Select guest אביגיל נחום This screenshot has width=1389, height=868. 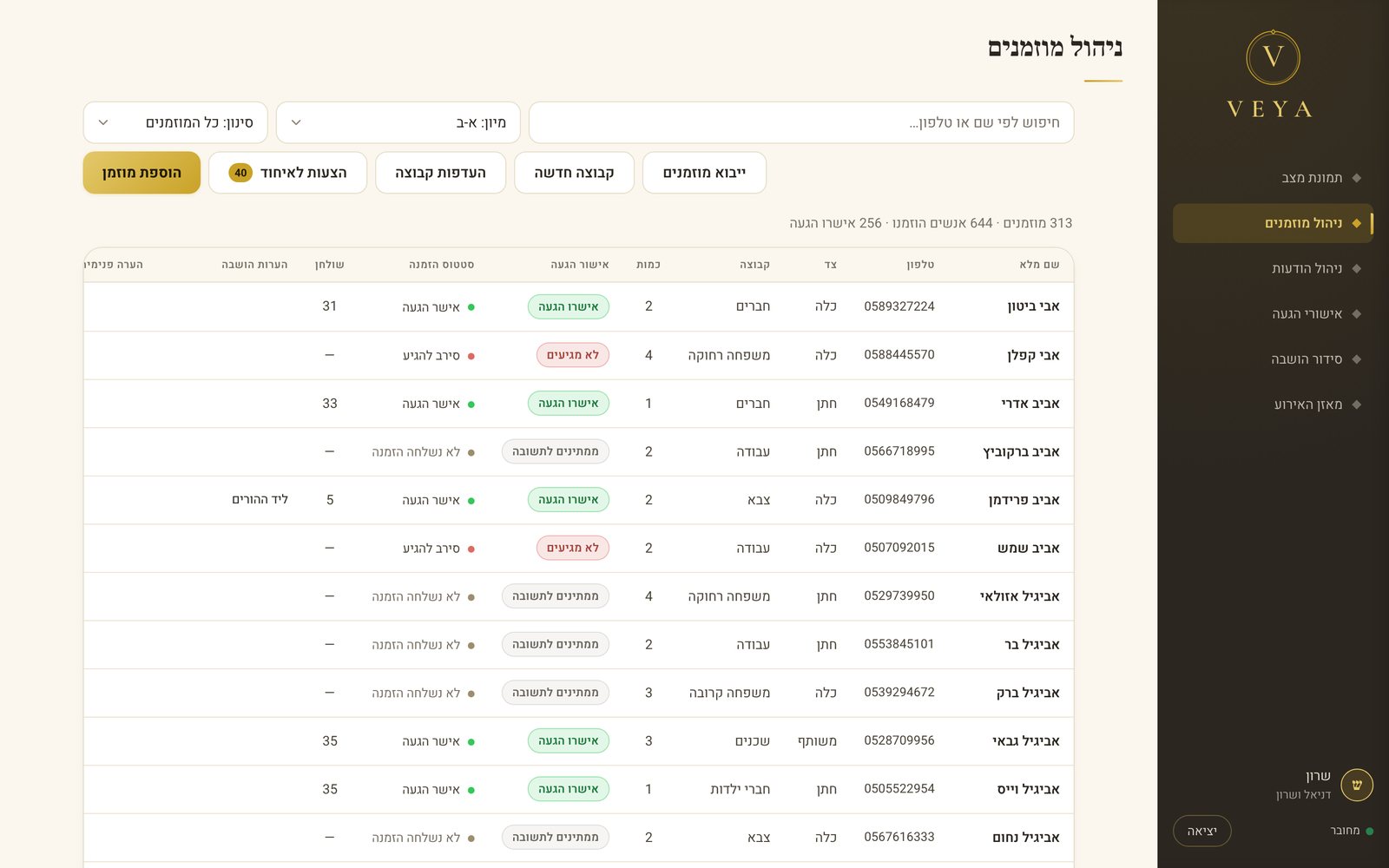1026,838
